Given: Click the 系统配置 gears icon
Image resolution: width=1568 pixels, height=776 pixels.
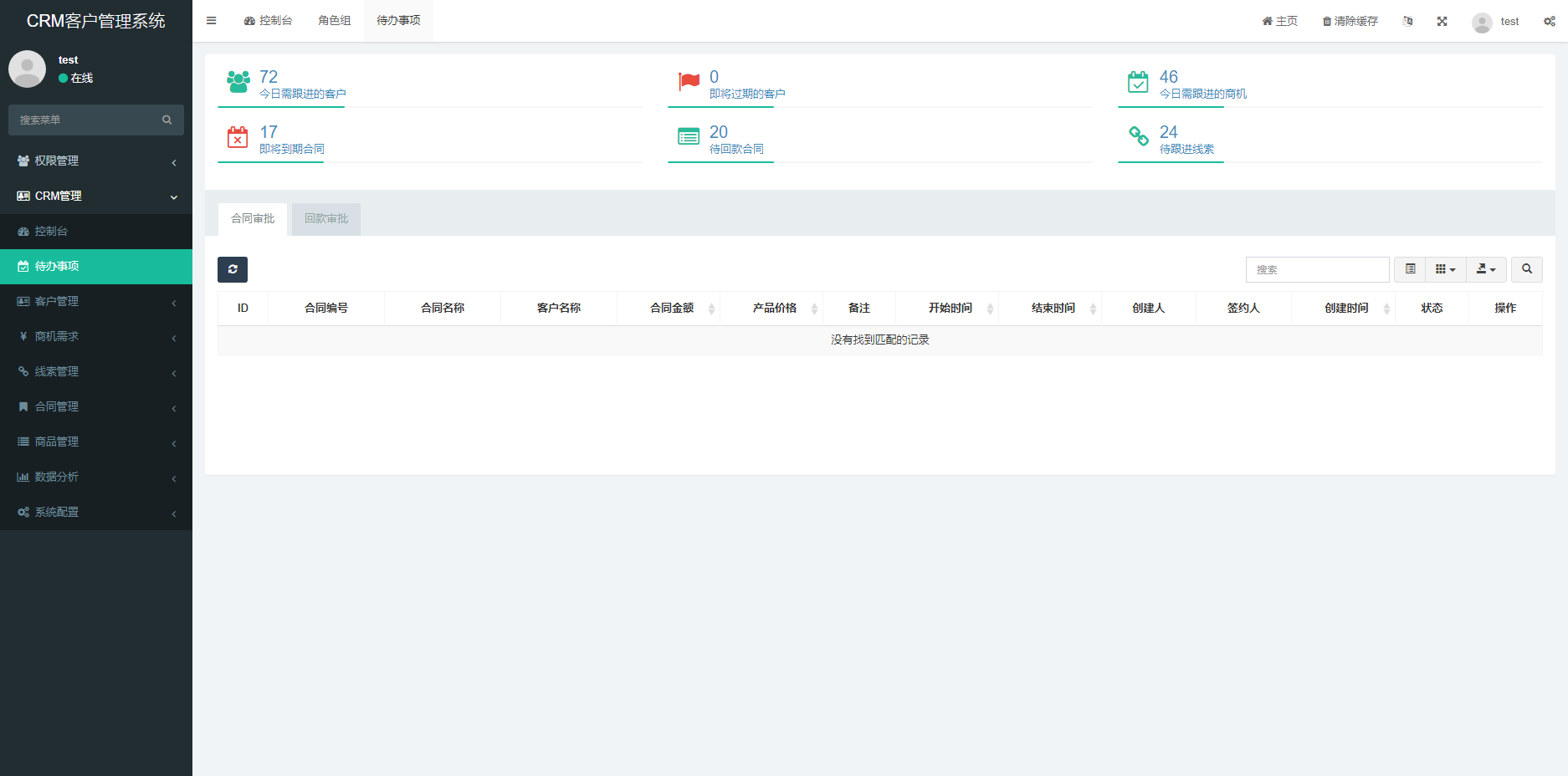Looking at the screenshot, I should point(23,512).
